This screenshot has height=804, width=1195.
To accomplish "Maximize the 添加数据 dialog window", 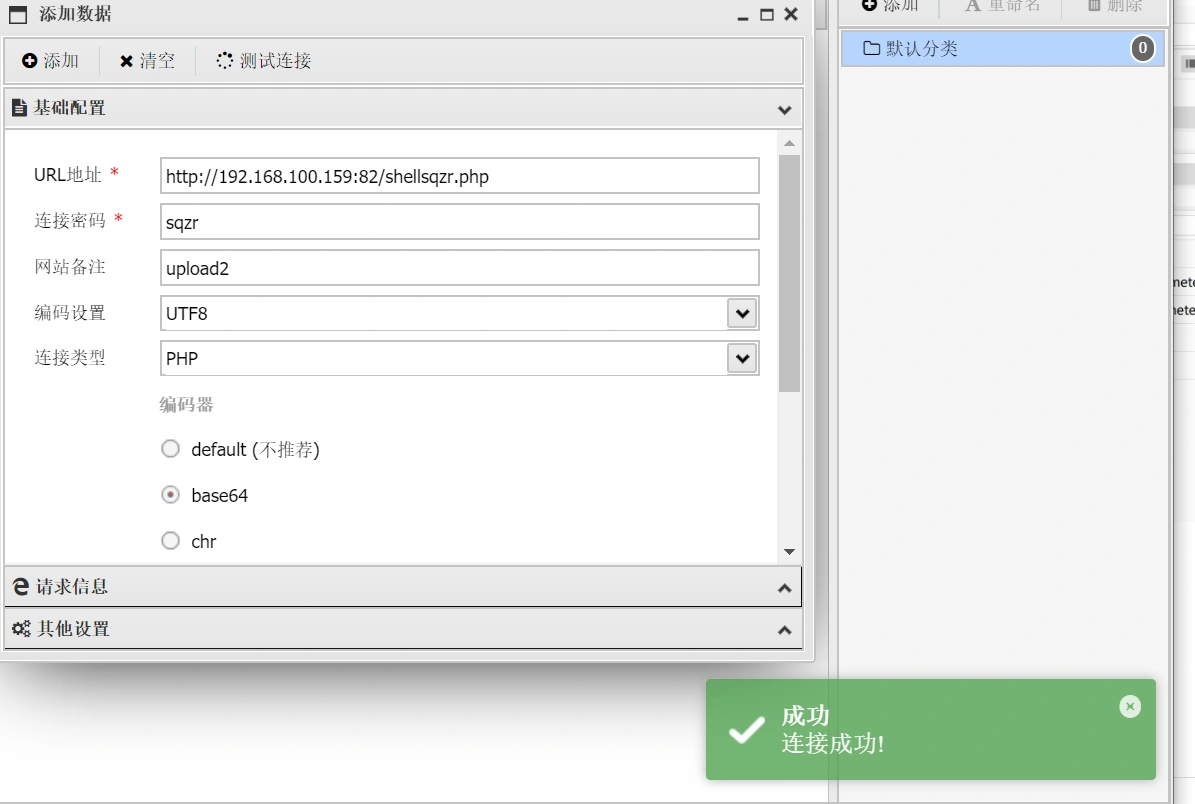I will pos(767,14).
